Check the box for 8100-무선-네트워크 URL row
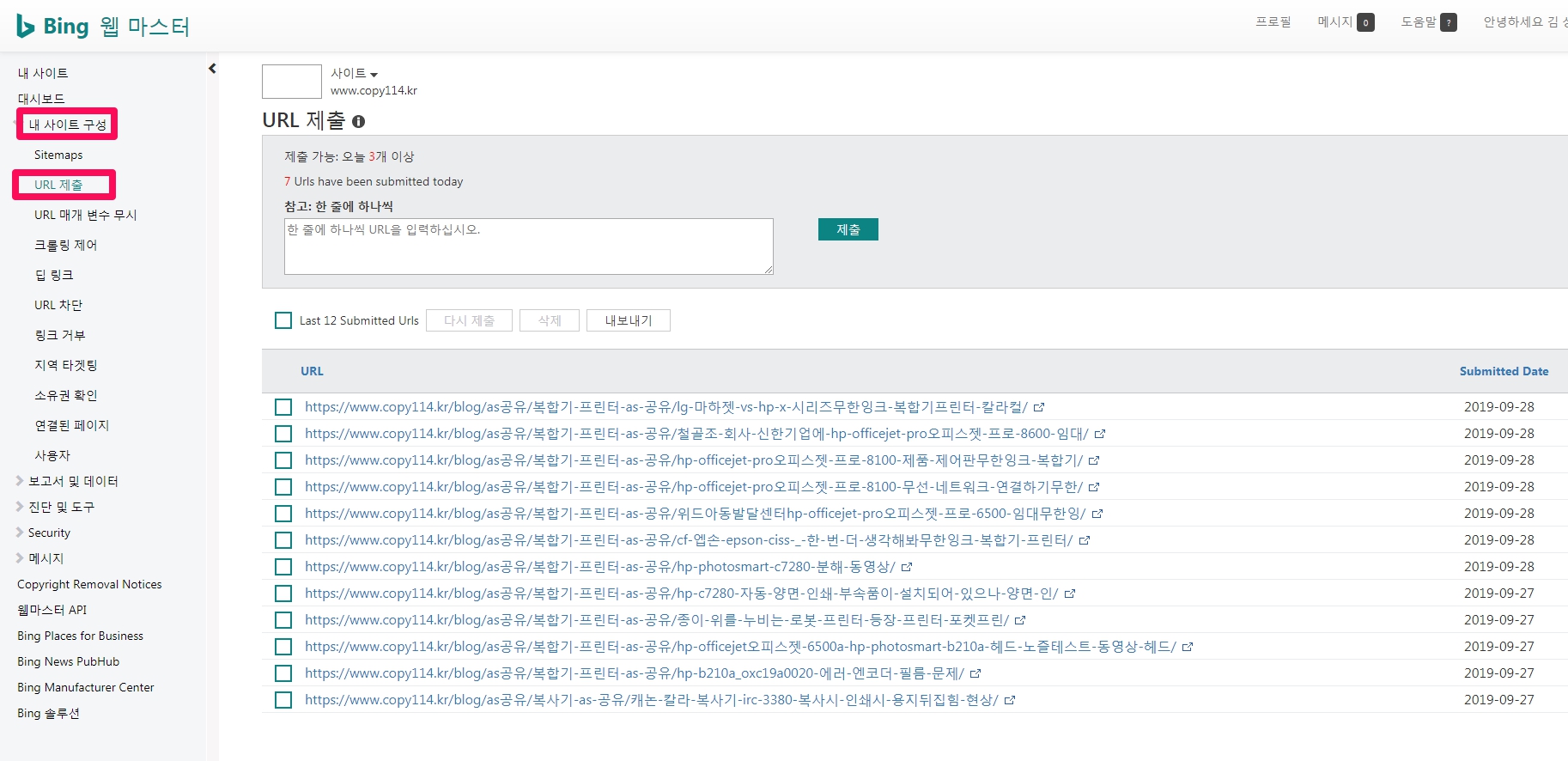1568x761 pixels. point(283,487)
